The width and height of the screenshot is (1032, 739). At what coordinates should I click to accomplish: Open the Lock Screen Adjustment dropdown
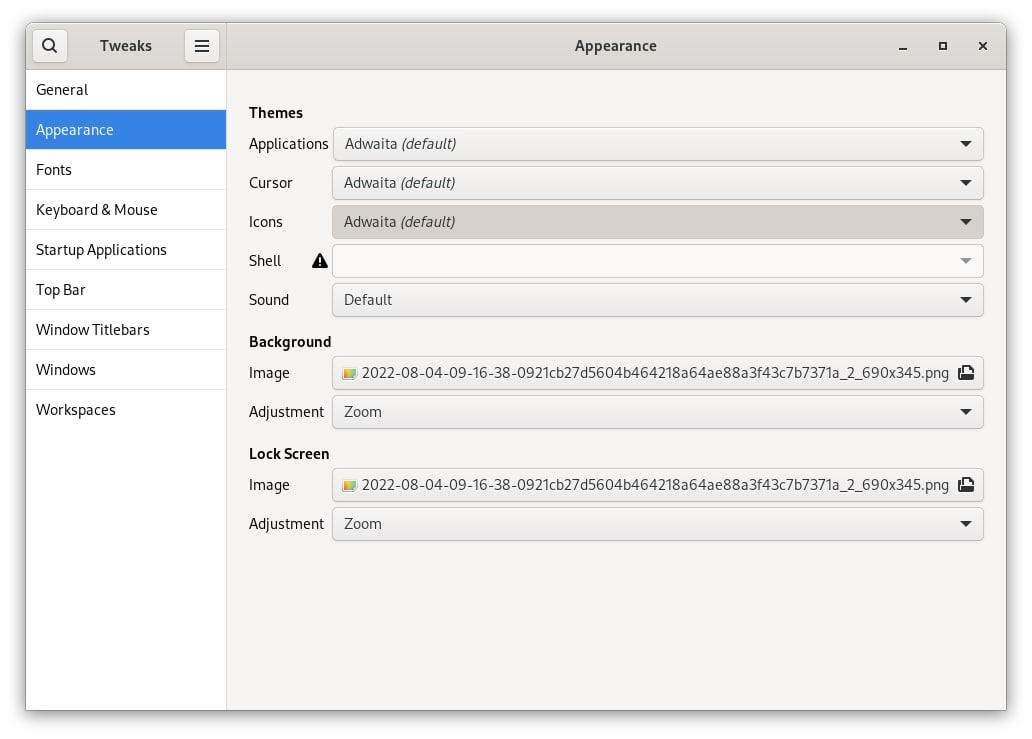657,524
